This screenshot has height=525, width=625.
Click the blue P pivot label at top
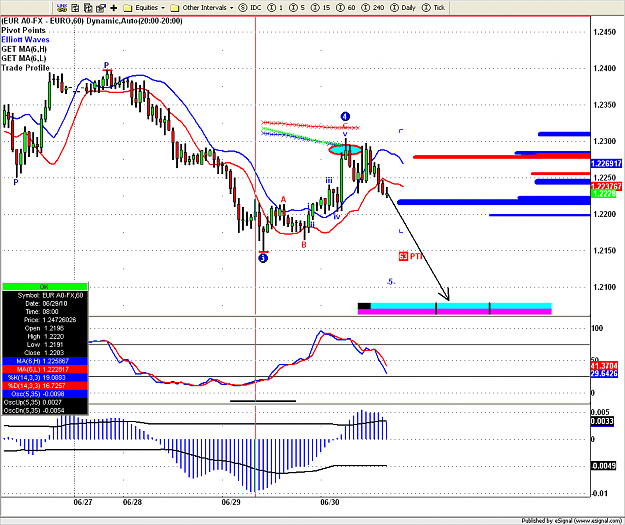(106, 65)
